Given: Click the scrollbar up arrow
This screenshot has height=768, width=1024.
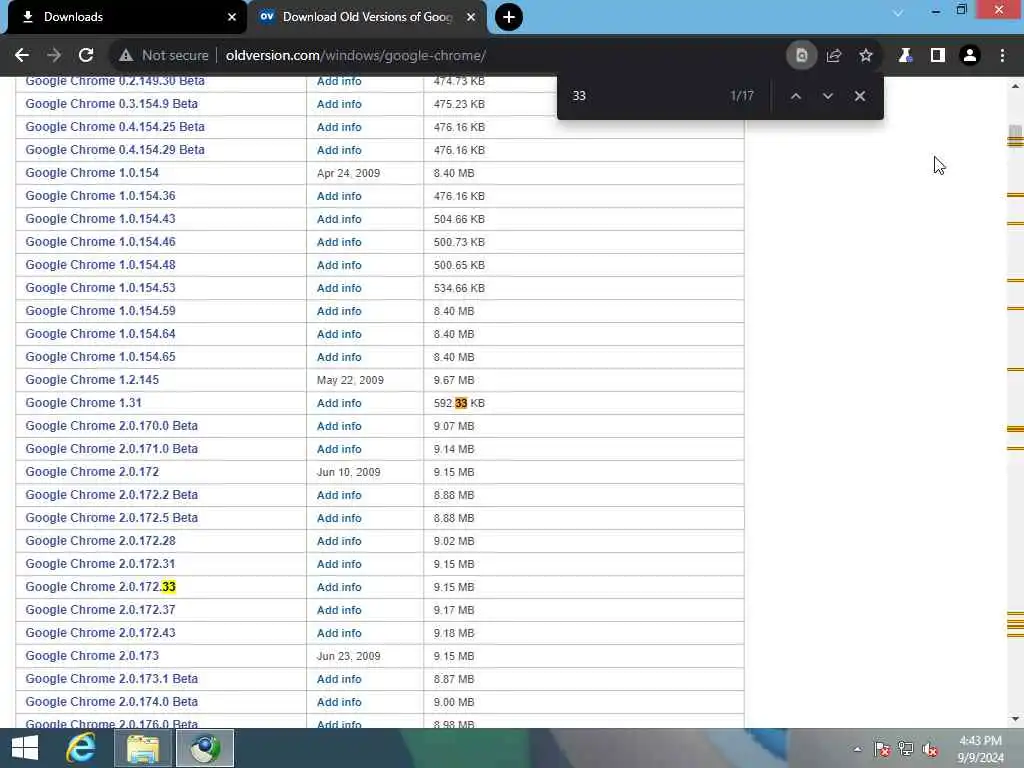Looking at the screenshot, I should (x=1016, y=86).
